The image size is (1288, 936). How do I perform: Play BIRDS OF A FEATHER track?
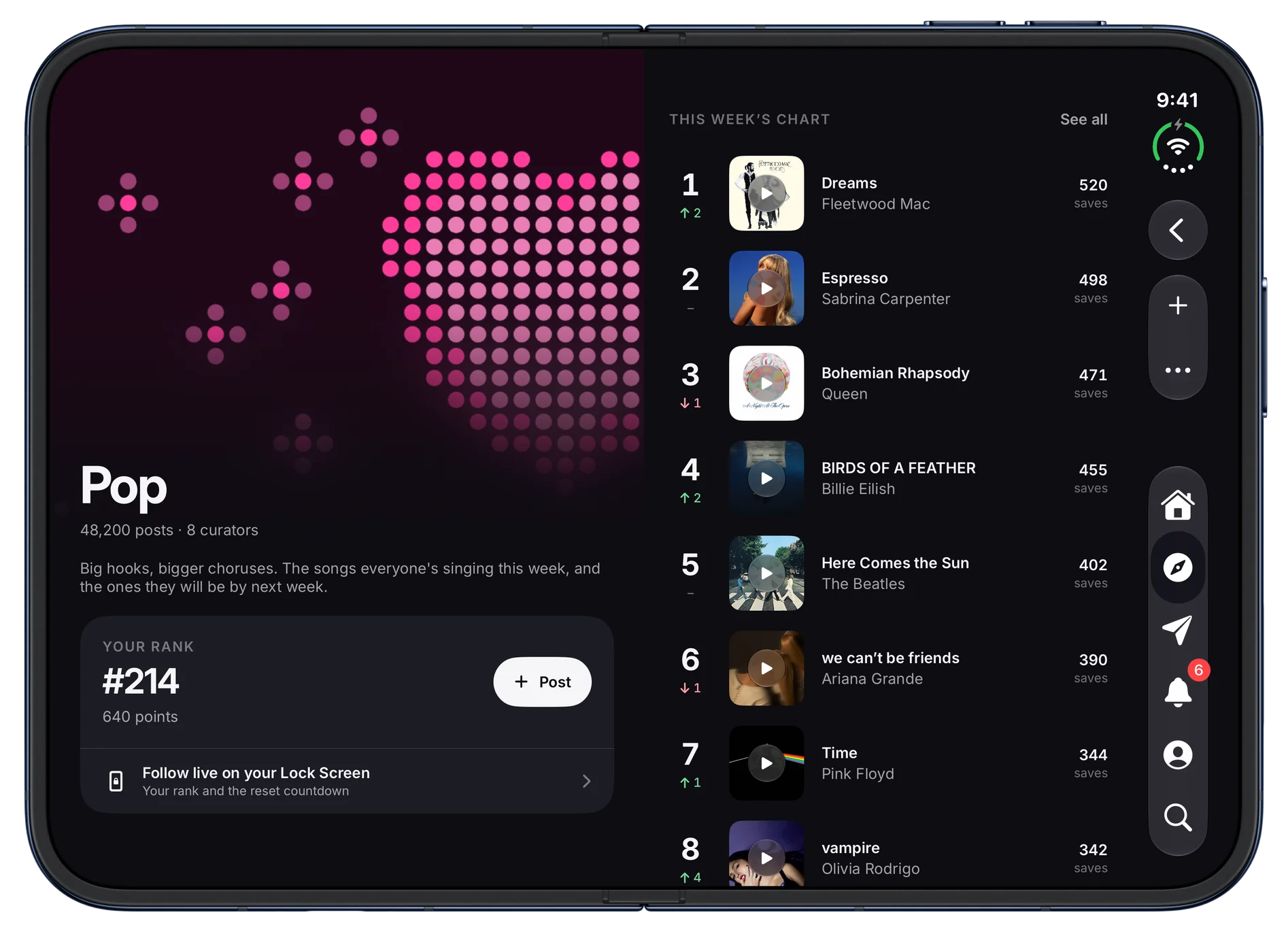click(766, 478)
